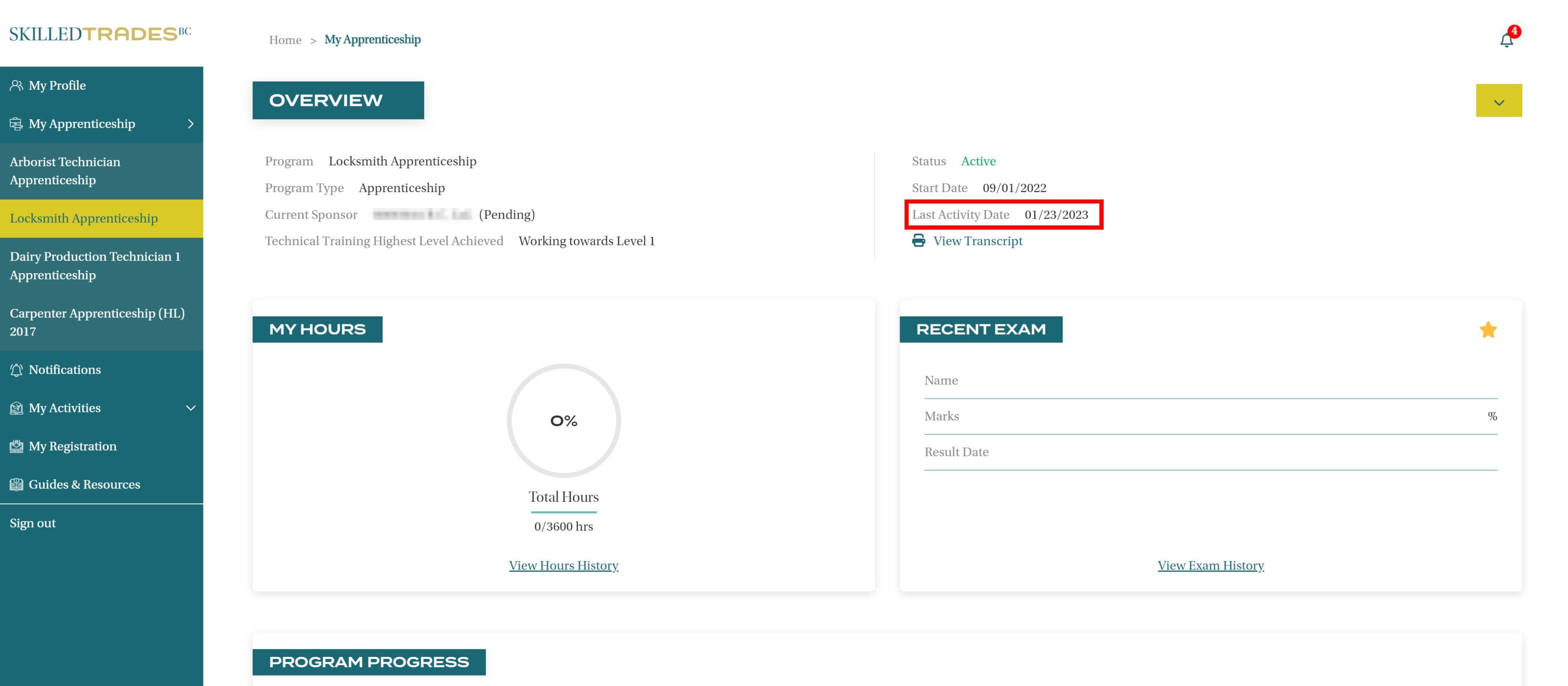Select Arborist Technician Apprenticeship
The width and height of the screenshot is (1568, 686).
(x=65, y=171)
